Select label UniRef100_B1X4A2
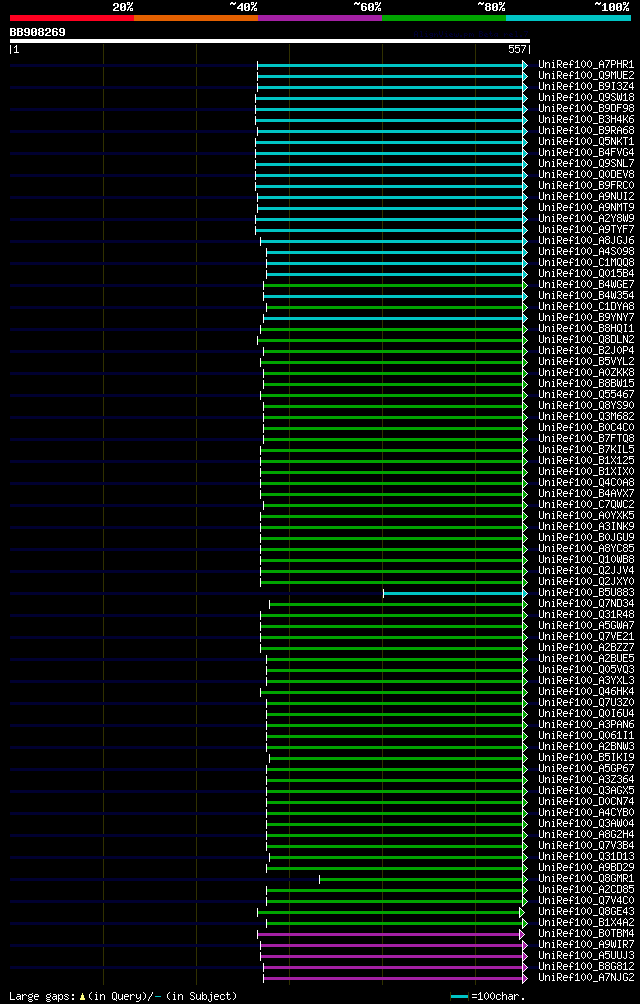This screenshot has width=640, height=1004. tap(586, 923)
